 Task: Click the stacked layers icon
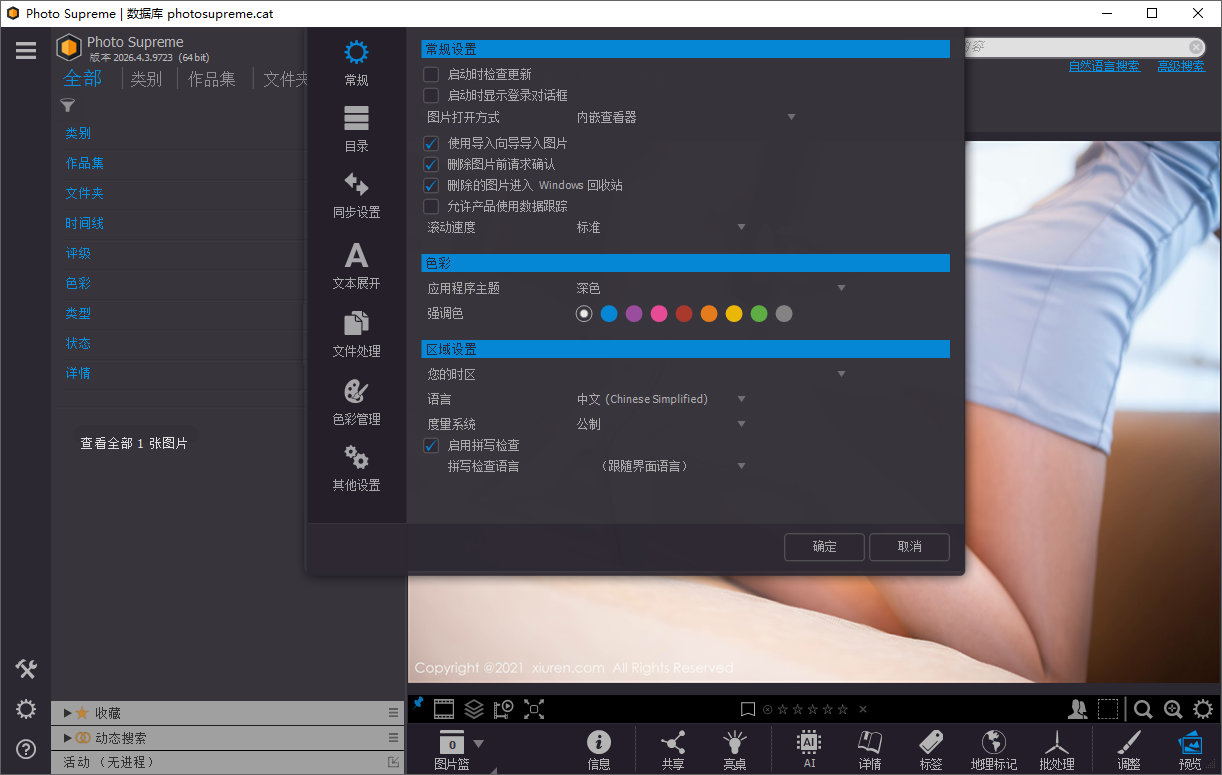474,709
